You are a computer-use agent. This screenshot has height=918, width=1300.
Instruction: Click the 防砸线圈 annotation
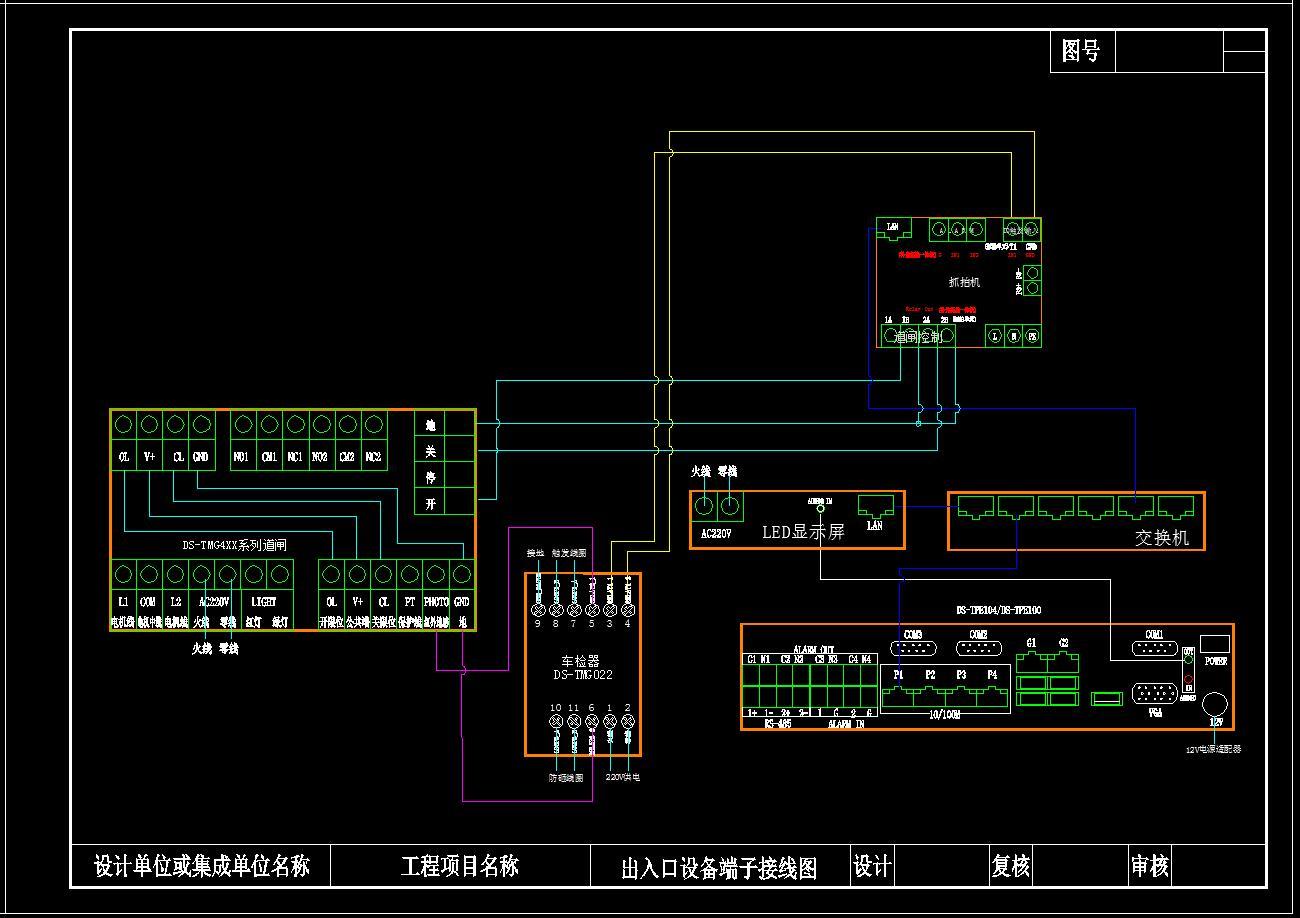pyautogui.click(x=565, y=778)
